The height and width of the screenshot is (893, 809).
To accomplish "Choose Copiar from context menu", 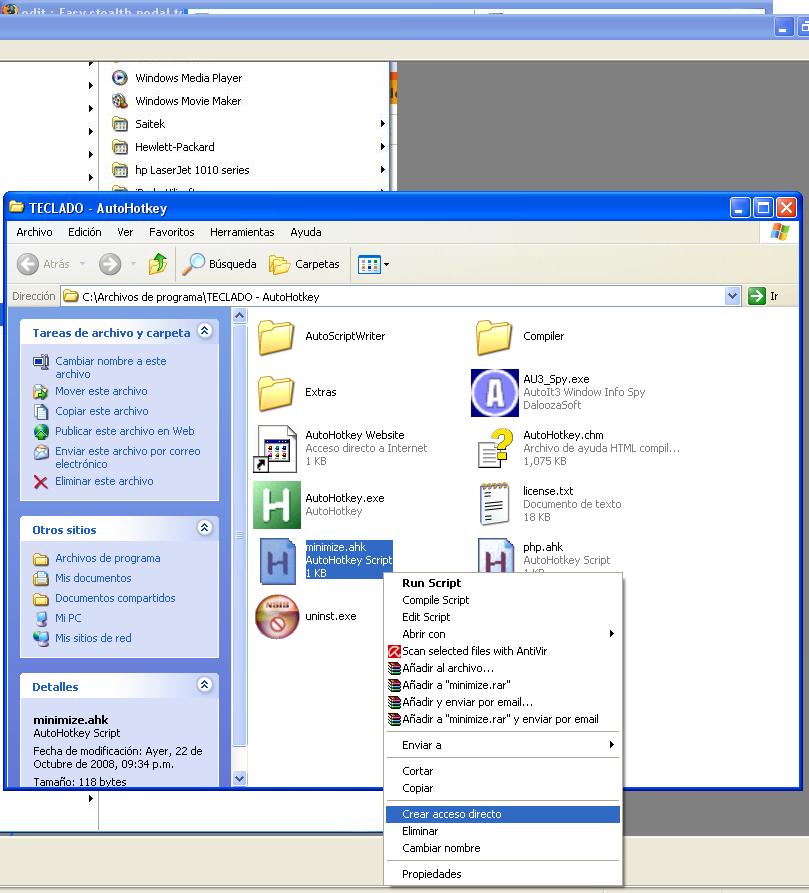I will point(503,789).
